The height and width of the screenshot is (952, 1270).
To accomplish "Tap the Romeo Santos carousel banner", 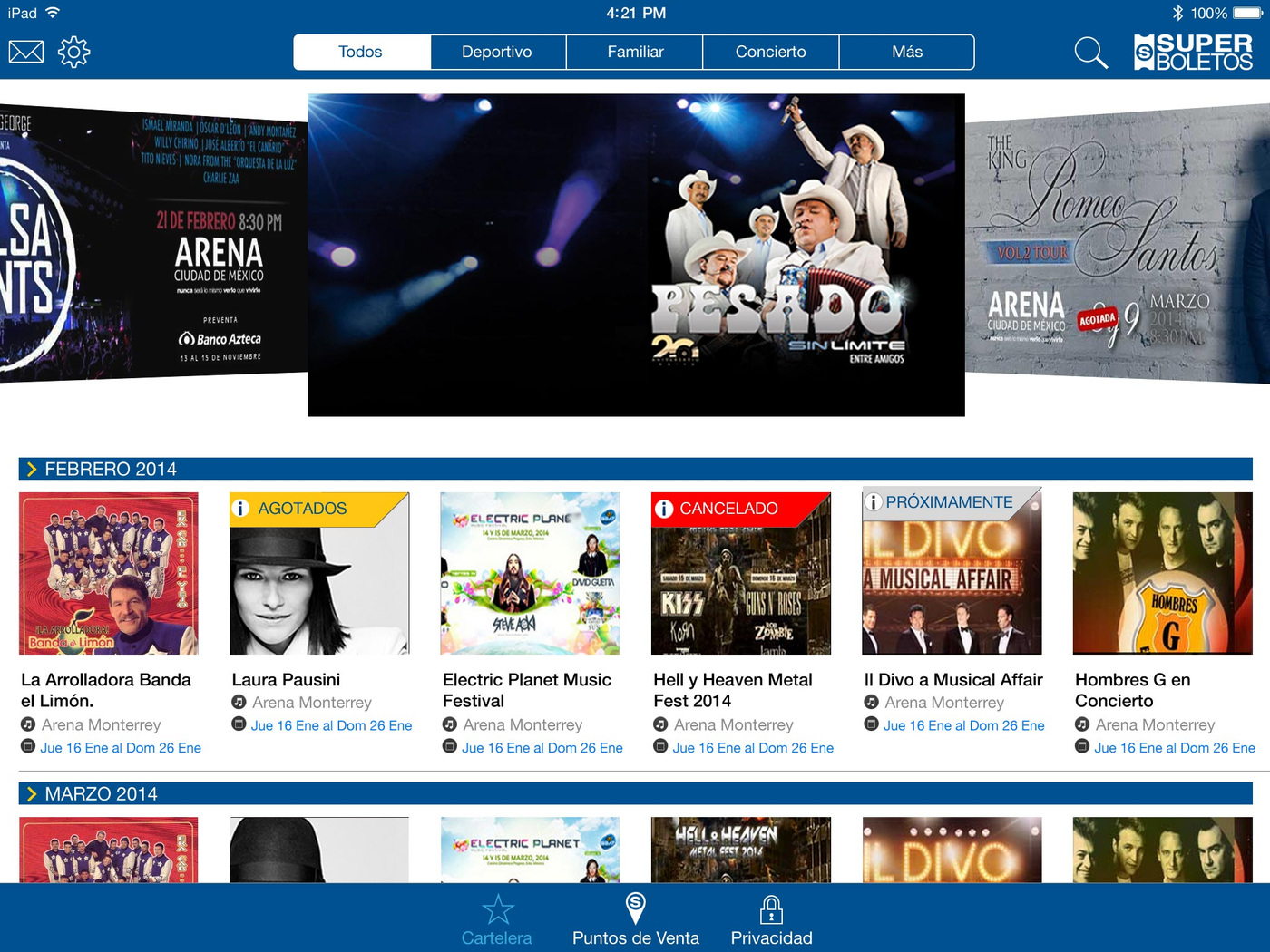I will [1116, 243].
